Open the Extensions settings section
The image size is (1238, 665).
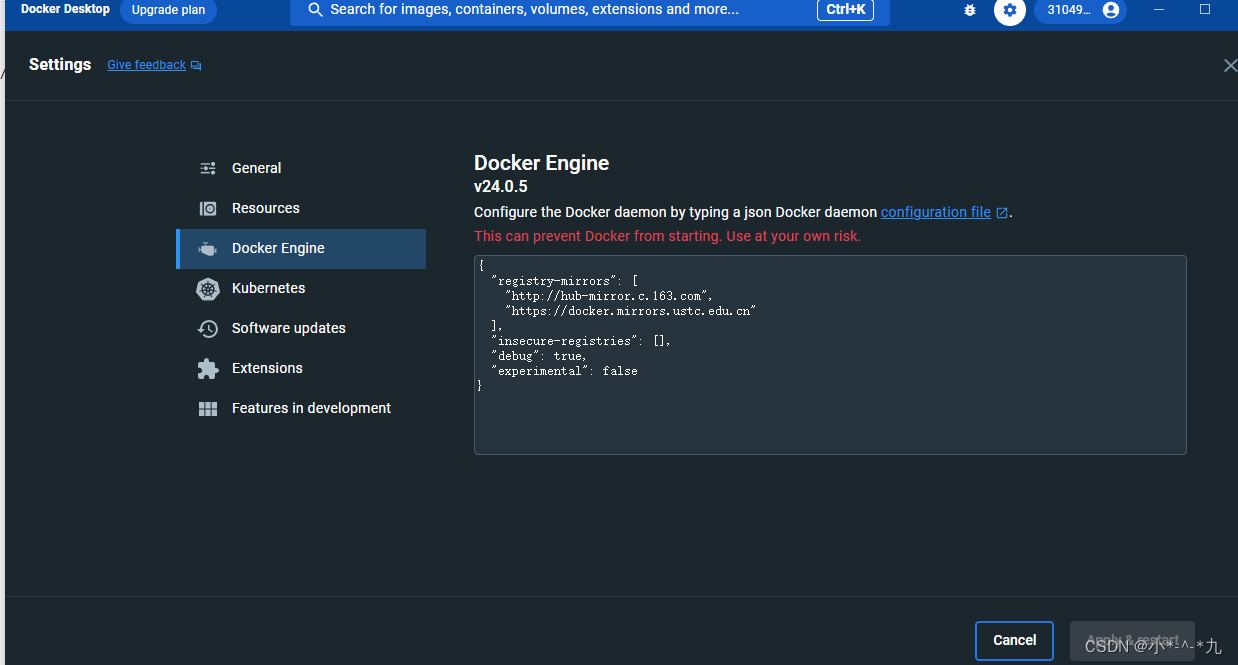tap(301, 368)
